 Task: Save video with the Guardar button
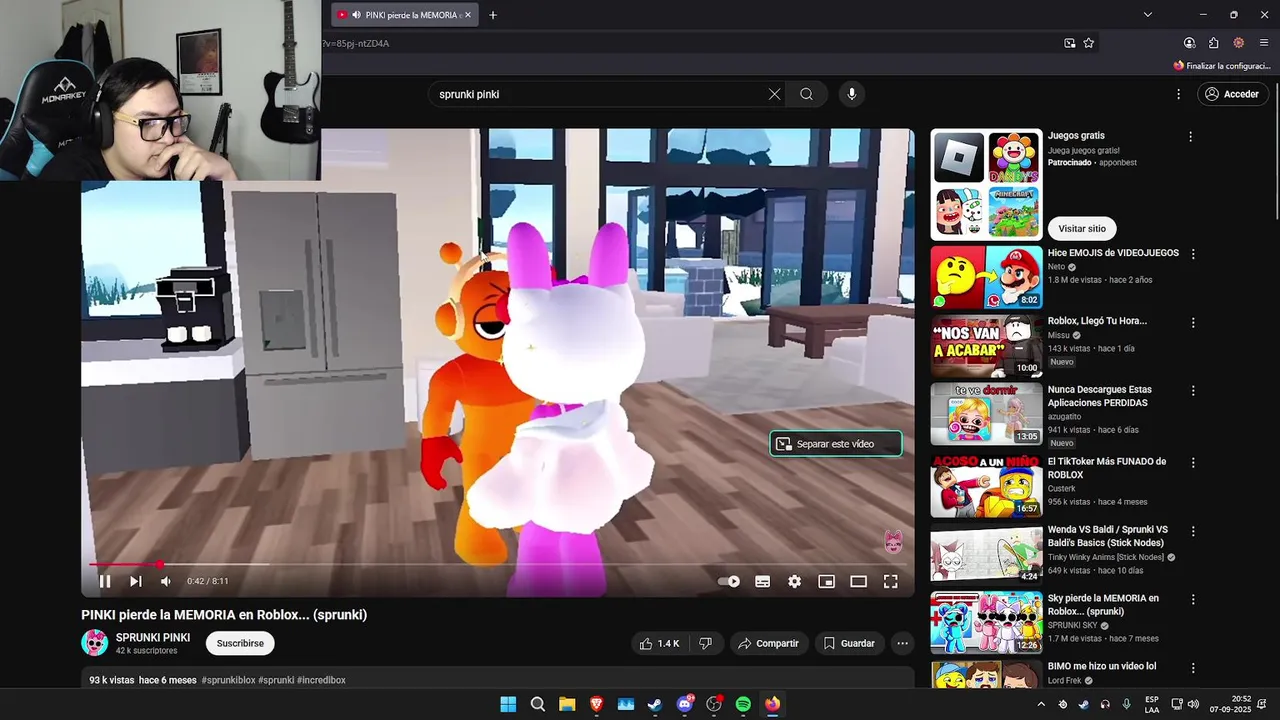[849, 644]
